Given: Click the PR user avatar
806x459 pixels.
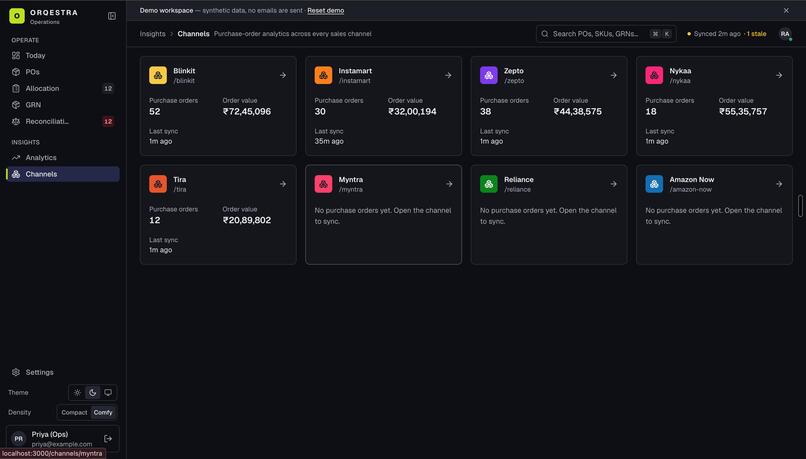Looking at the screenshot, I should pyautogui.click(x=19, y=438).
